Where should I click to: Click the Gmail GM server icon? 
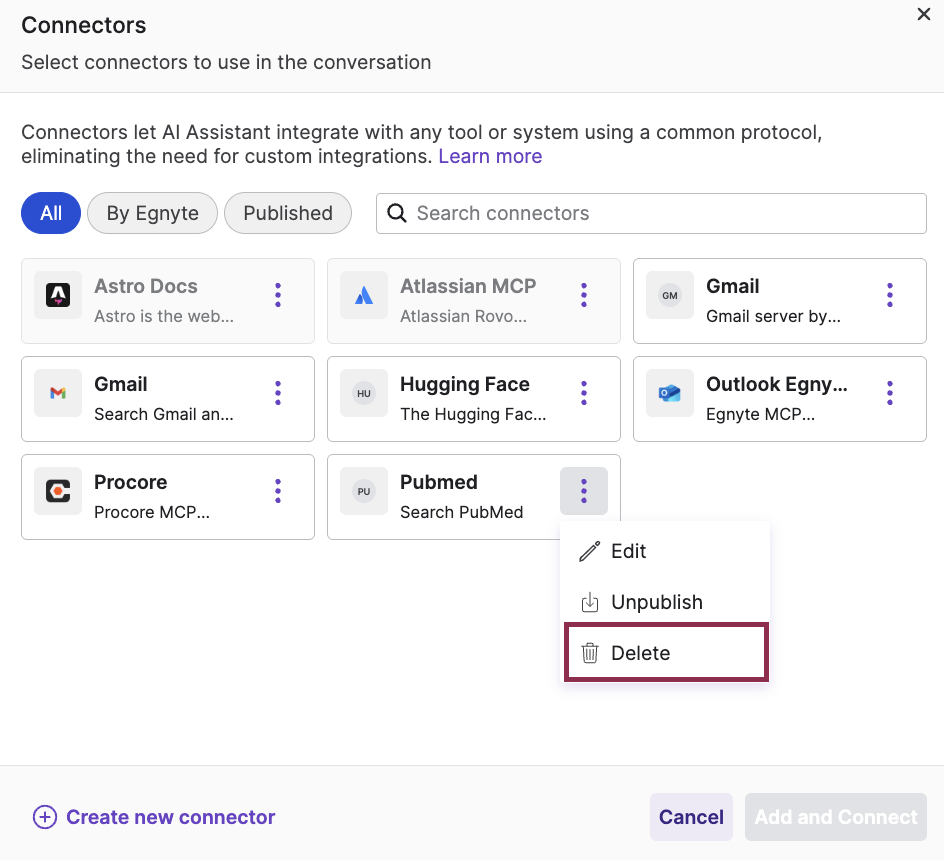pyautogui.click(x=669, y=295)
